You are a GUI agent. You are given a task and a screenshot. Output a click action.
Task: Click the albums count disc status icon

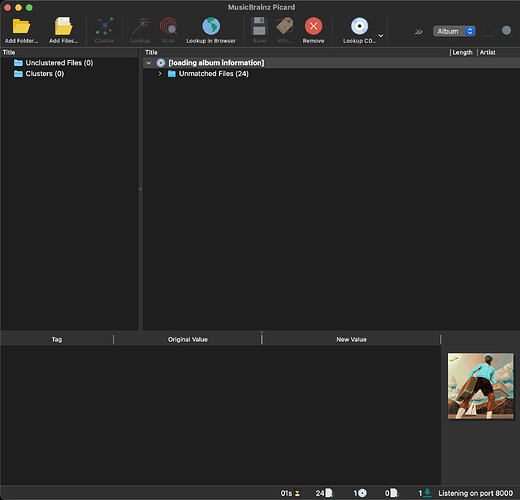[x=362, y=493]
